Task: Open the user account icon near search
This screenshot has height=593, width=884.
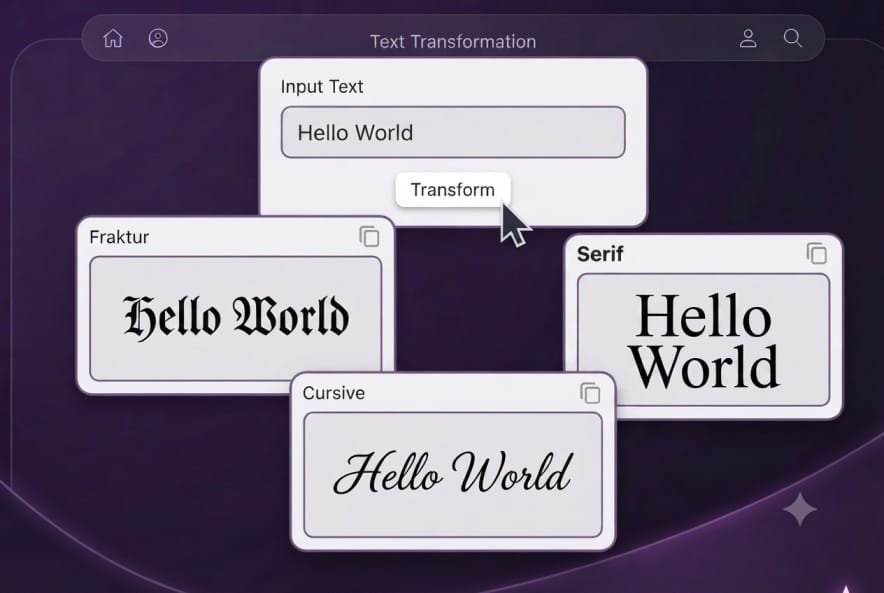Action: [x=748, y=38]
